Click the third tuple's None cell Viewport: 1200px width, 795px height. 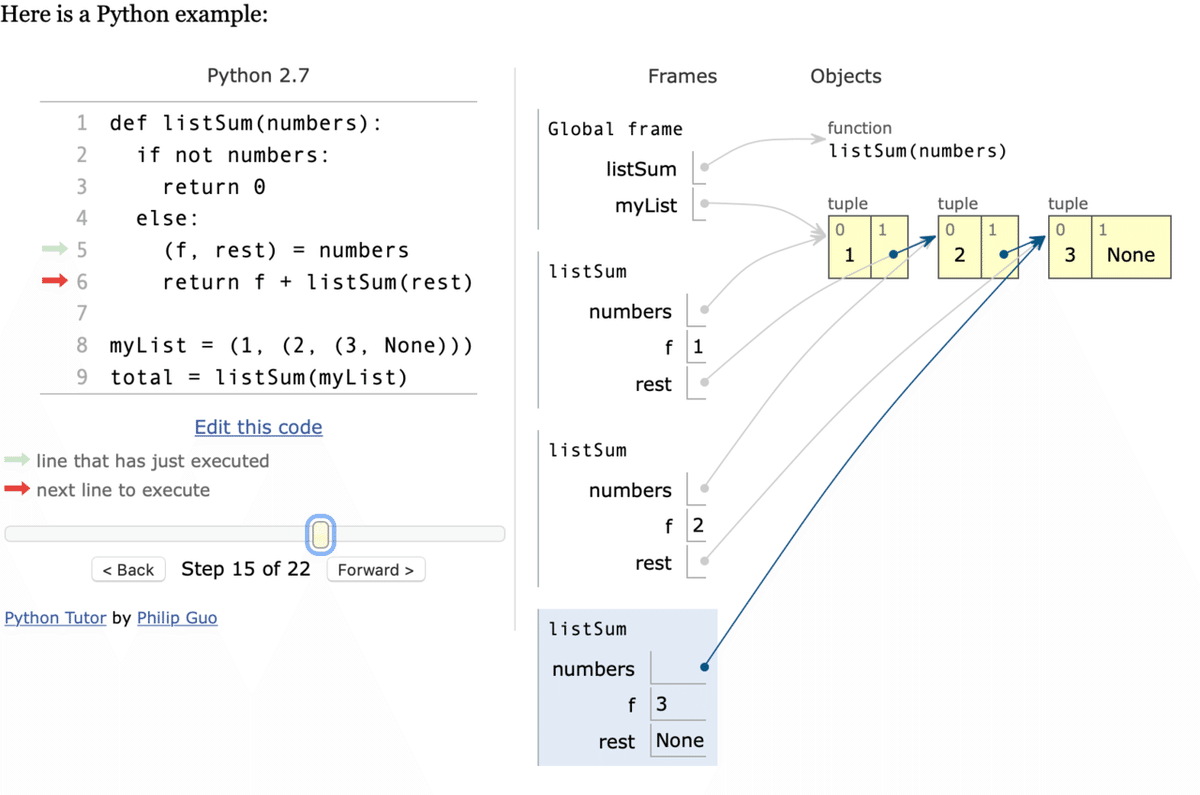[1131, 255]
